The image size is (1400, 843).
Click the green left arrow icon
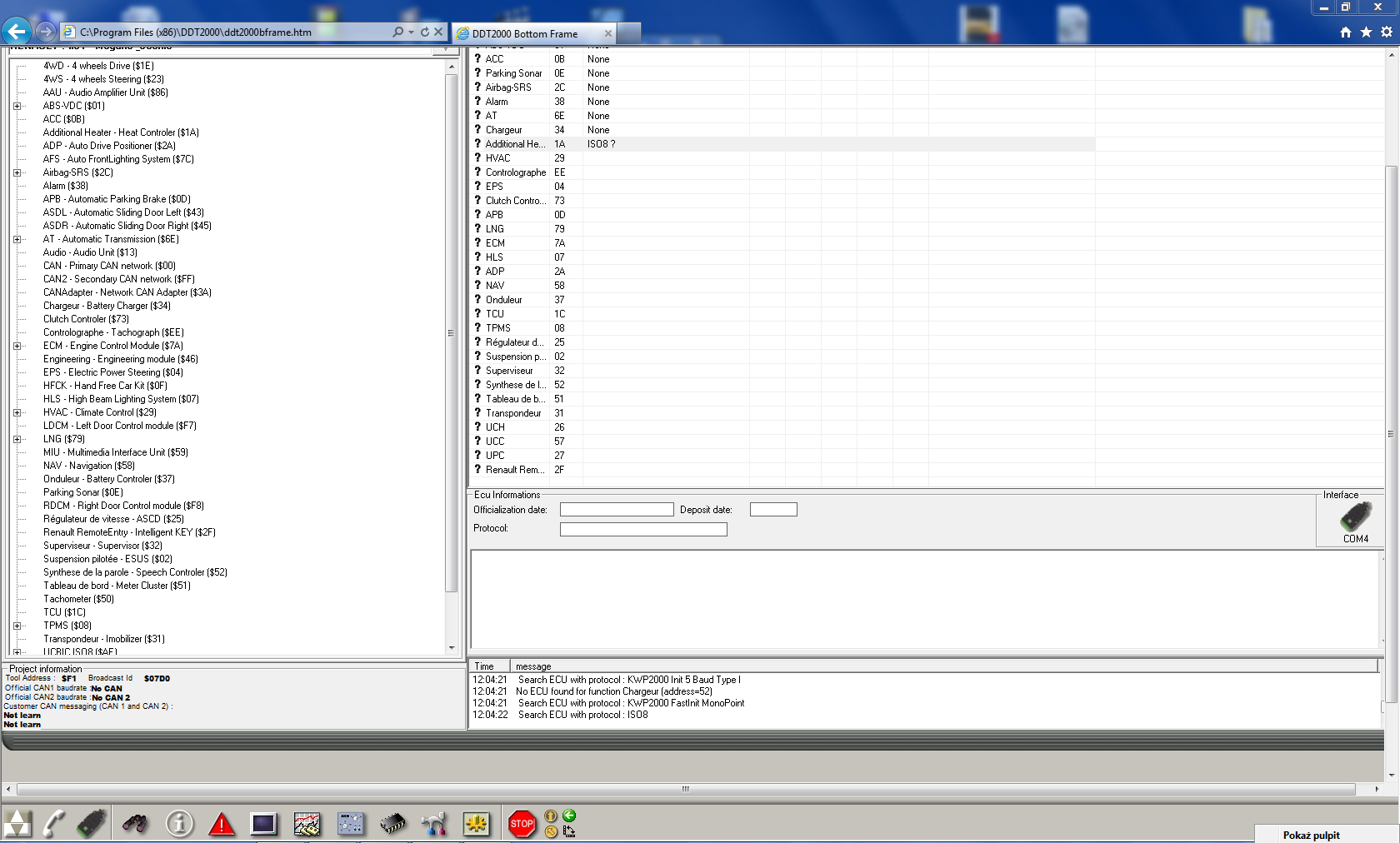569,816
